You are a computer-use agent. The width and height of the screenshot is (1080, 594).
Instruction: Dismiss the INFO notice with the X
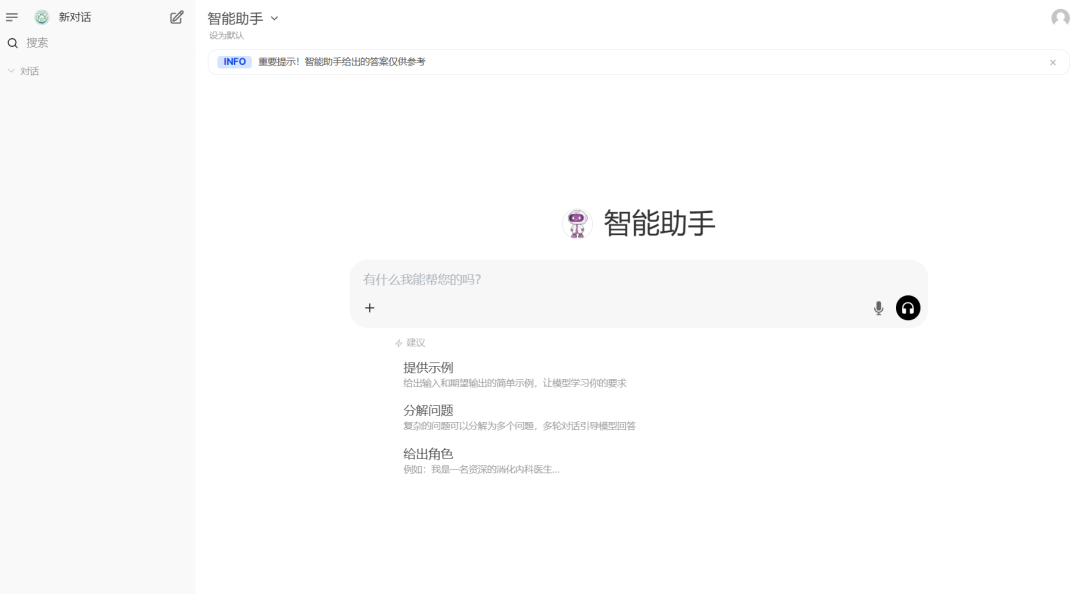(1052, 62)
